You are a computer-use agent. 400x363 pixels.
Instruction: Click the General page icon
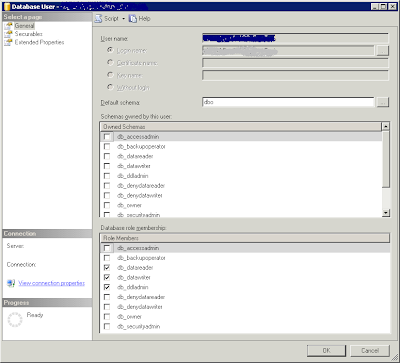tap(9, 26)
